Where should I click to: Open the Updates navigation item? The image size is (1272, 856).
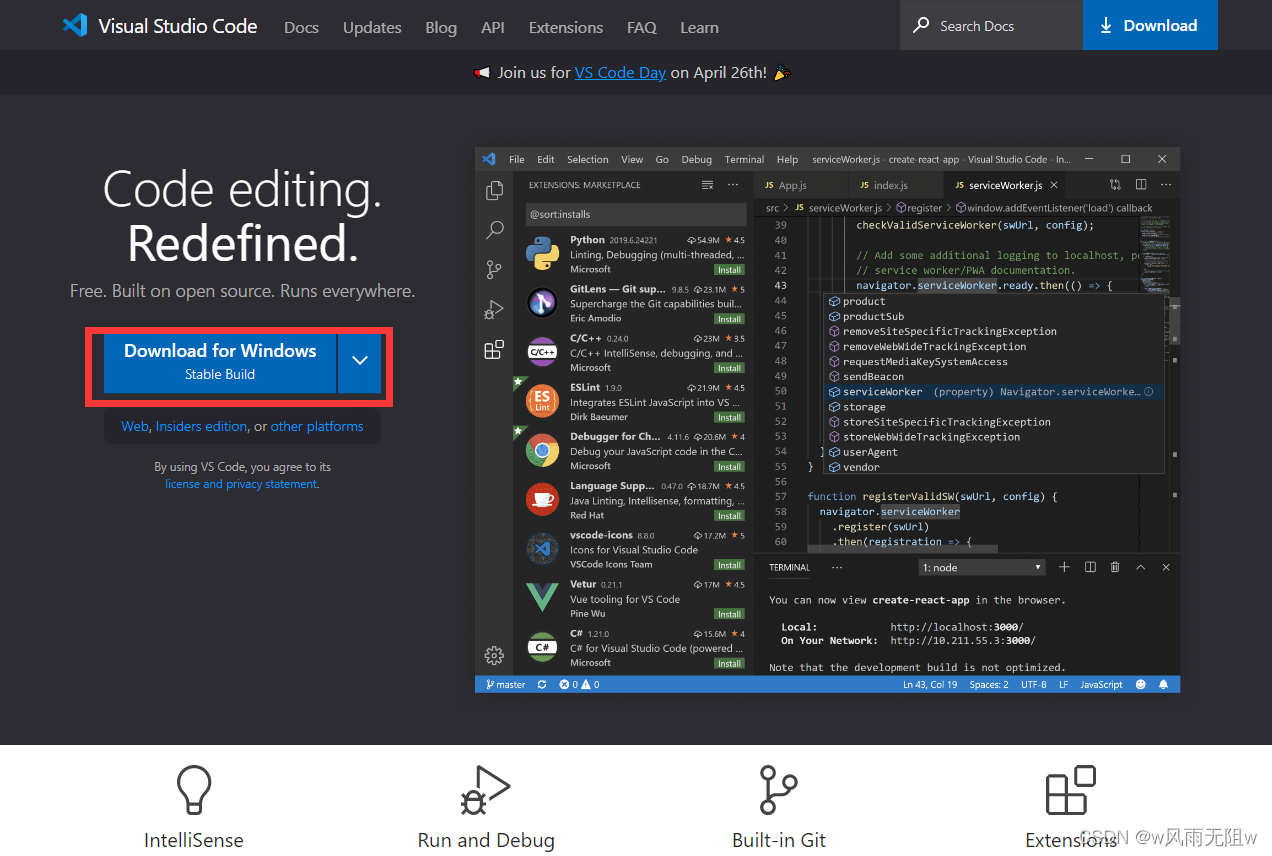[372, 27]
